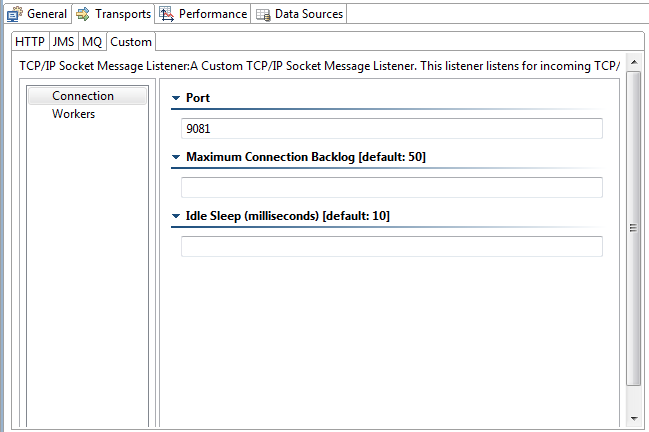Click the Maximum Connection Backlog input field
Viewport: 649px width, 432px height.
[392, 187]
